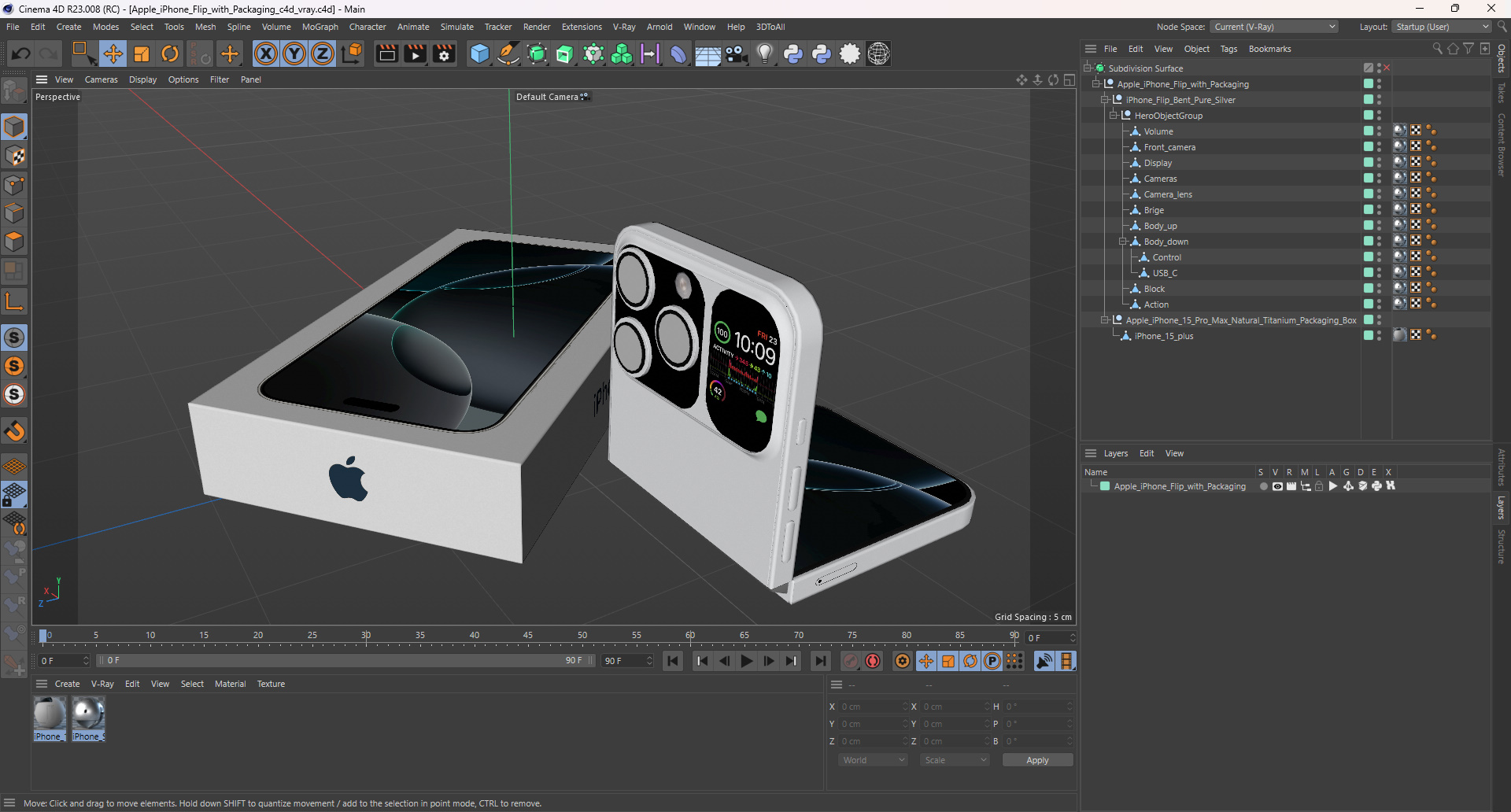Image resolution: width=1511 pixels, height=812 pixels.
Task: Click the Apply button
Action: [x=1037, y=760]
